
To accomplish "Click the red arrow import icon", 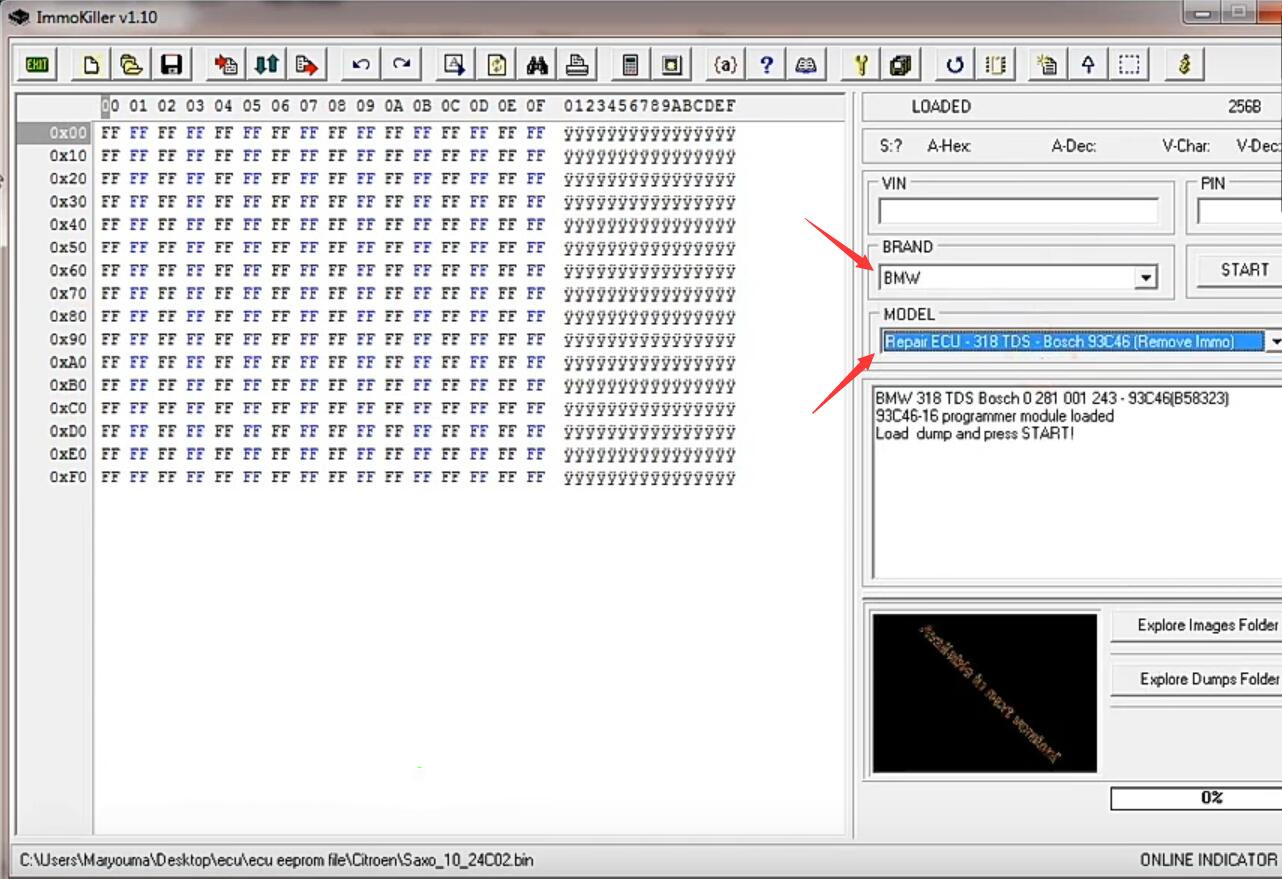I will coord(227,65).
